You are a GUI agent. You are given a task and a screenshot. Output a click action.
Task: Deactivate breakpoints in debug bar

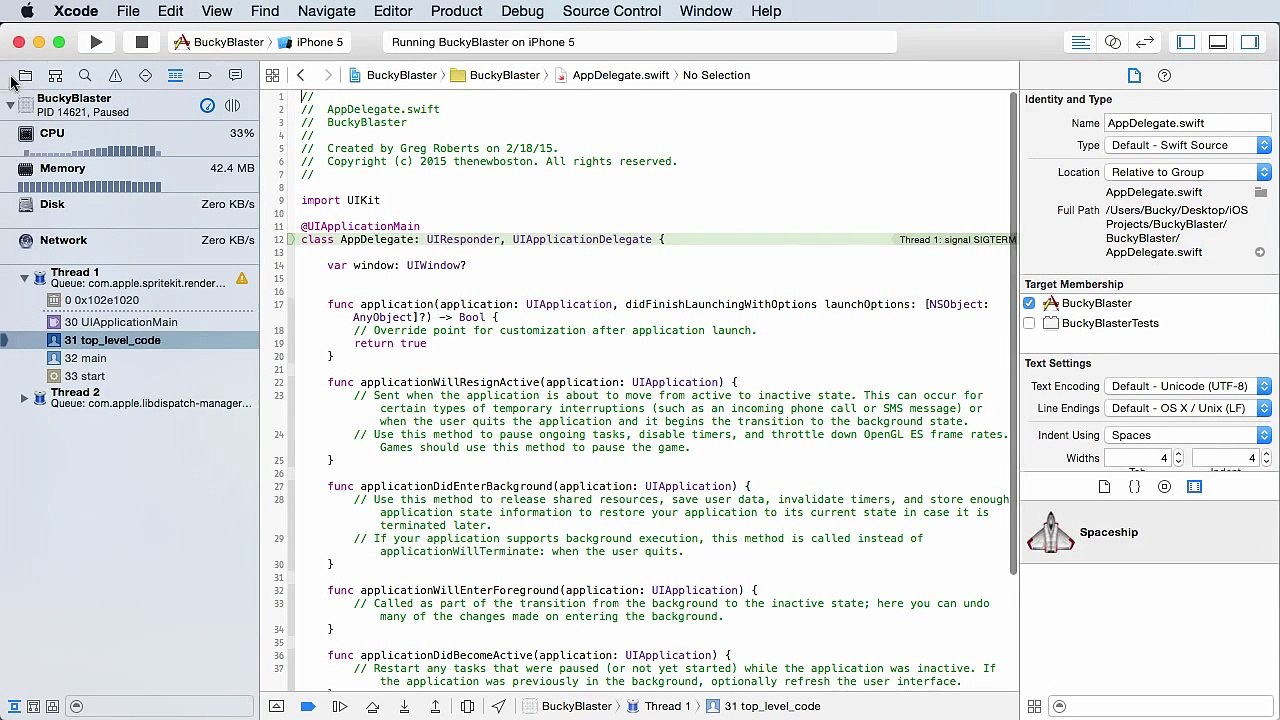tap(308, 706)
